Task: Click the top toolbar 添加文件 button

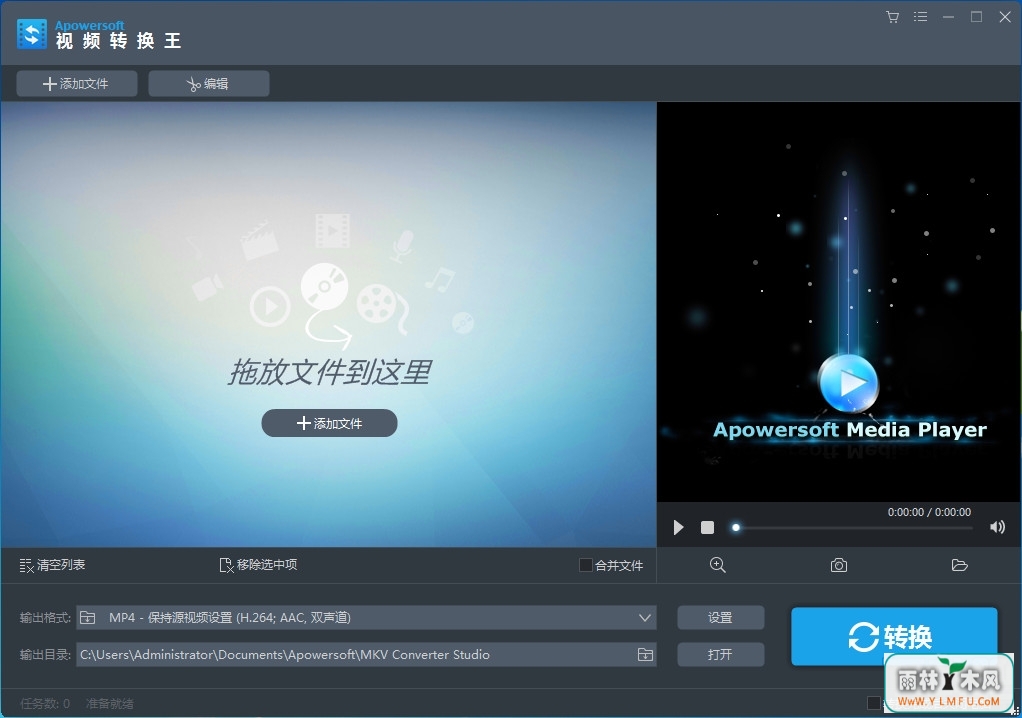Action: (77, 84)
